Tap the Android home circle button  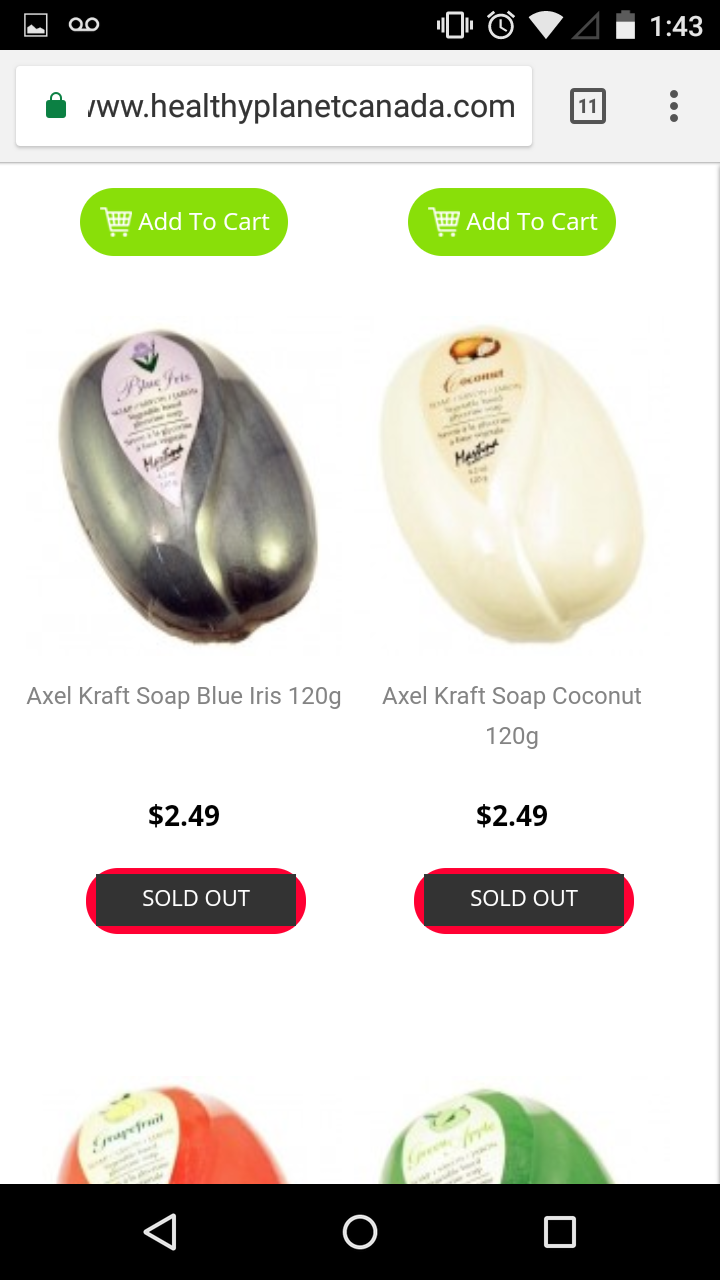[360, 1232]
